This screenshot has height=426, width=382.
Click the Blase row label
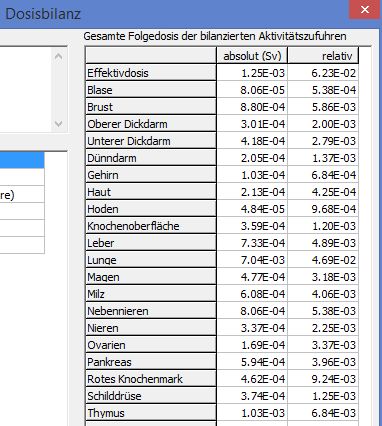pos(151,90)
